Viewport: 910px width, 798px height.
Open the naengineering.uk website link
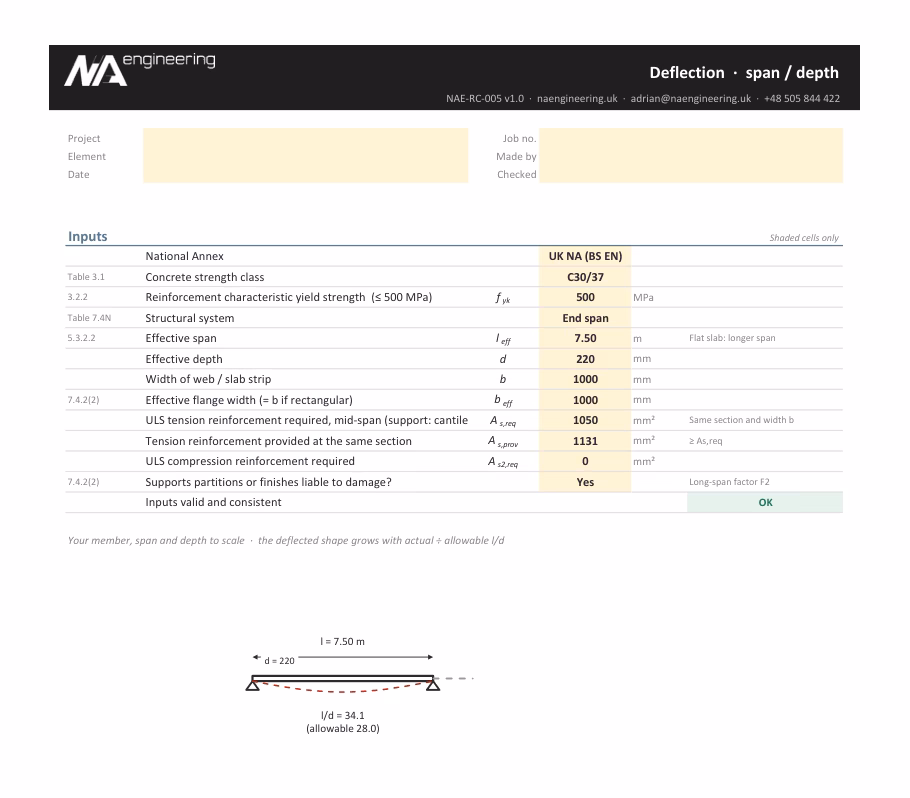[577, 99]
